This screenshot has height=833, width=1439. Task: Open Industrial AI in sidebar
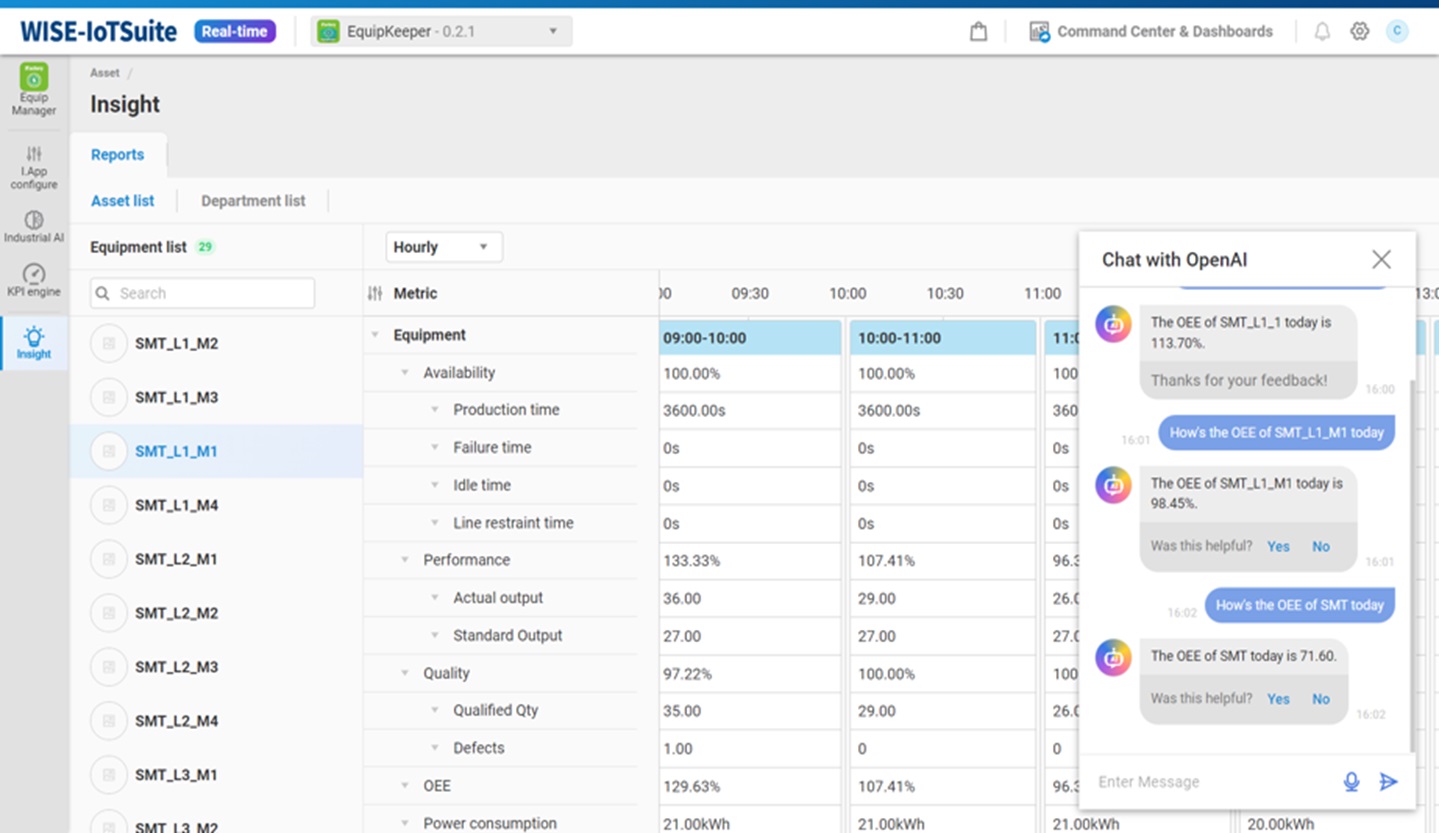click(34, 227)
